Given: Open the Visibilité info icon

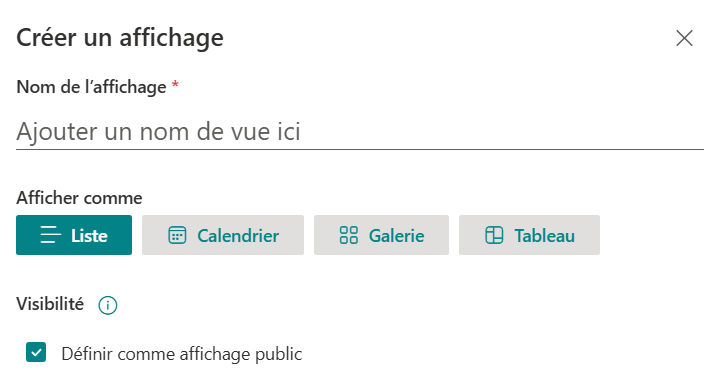Looking at the screenshot, I should coord(108,305).
